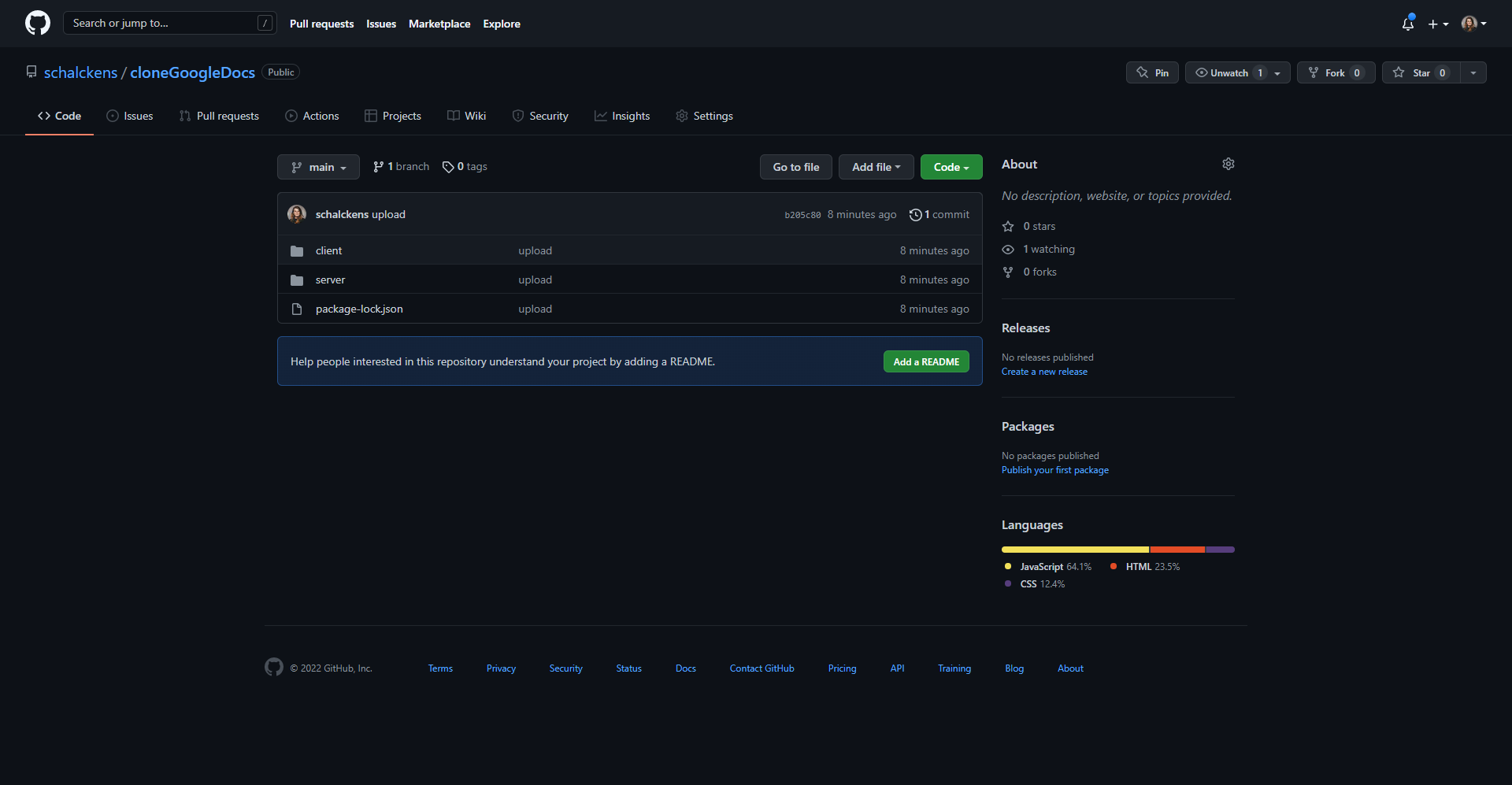Open the repository Settings tab

(704, 116)
